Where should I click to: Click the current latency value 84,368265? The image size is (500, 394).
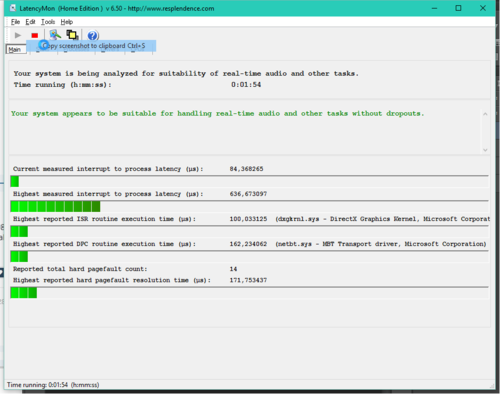coord(246,169)
